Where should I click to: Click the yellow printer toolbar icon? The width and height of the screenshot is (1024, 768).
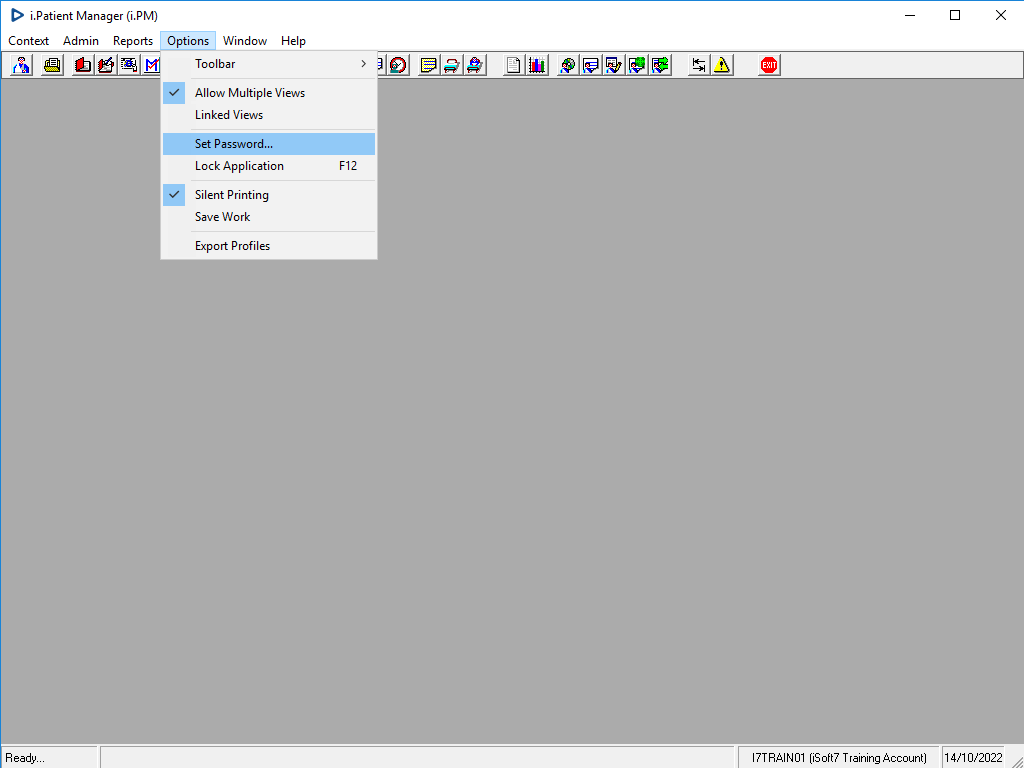[53, 65]
